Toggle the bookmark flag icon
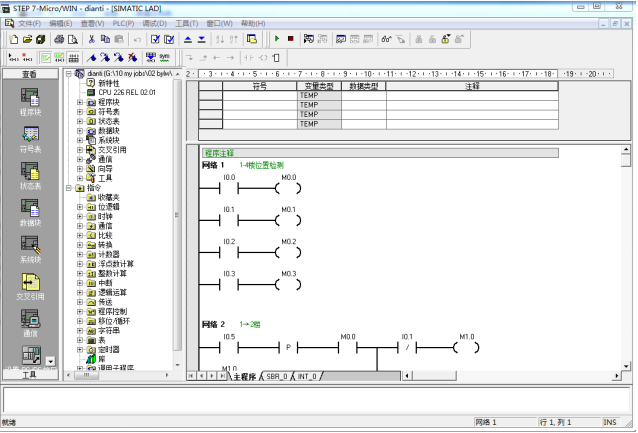Screen dimensions: 638x433 coord(92,58)
